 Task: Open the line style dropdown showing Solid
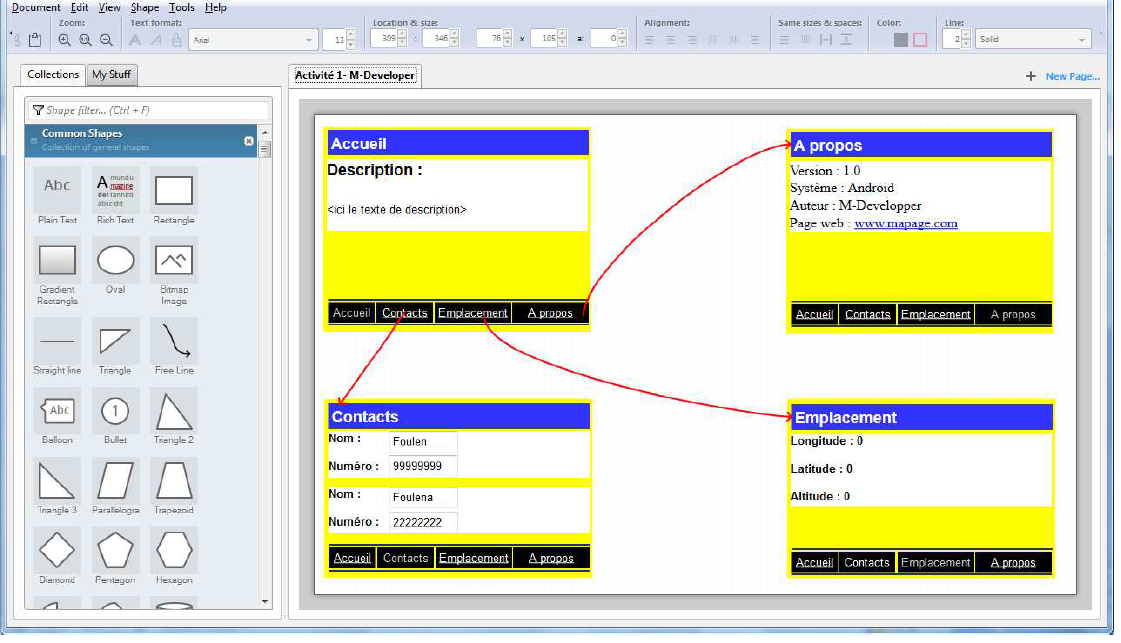(x=1032, y=39)
